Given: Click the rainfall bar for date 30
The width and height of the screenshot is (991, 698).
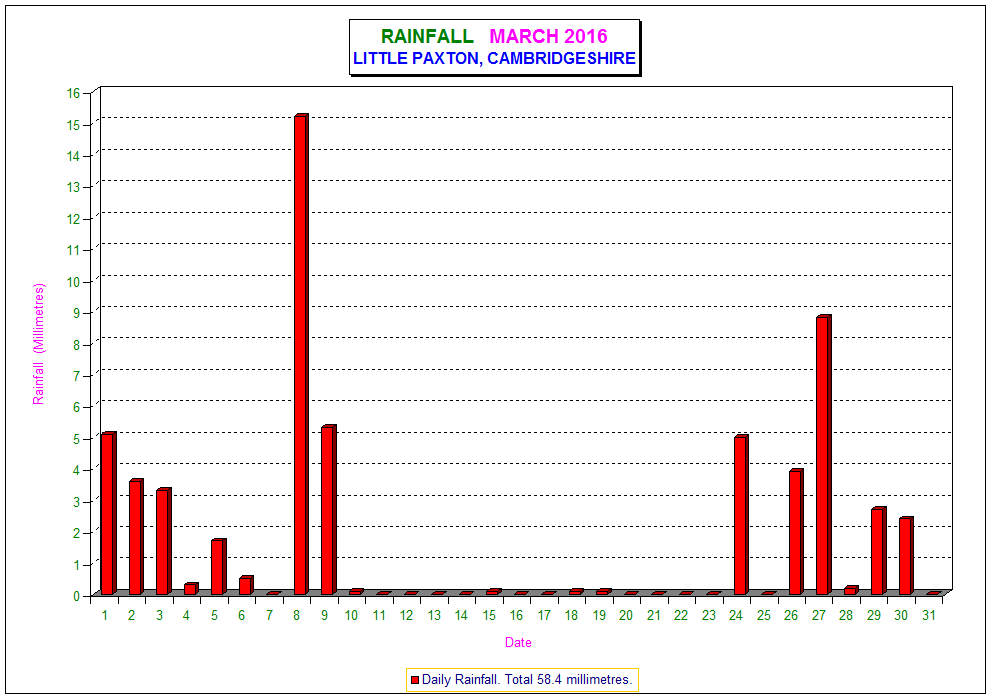Looking at the screenshot, I should (906, 556).
